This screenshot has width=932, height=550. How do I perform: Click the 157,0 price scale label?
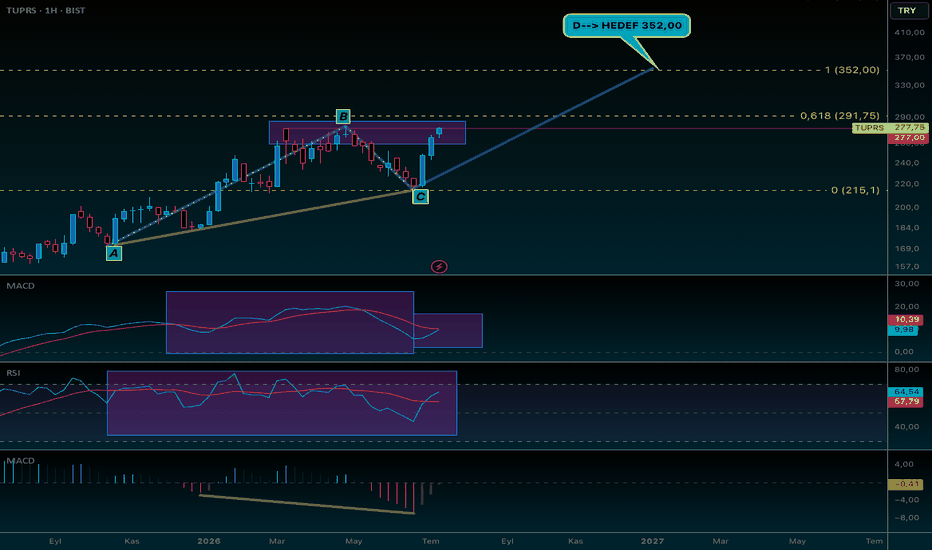[x=907, y=267]
